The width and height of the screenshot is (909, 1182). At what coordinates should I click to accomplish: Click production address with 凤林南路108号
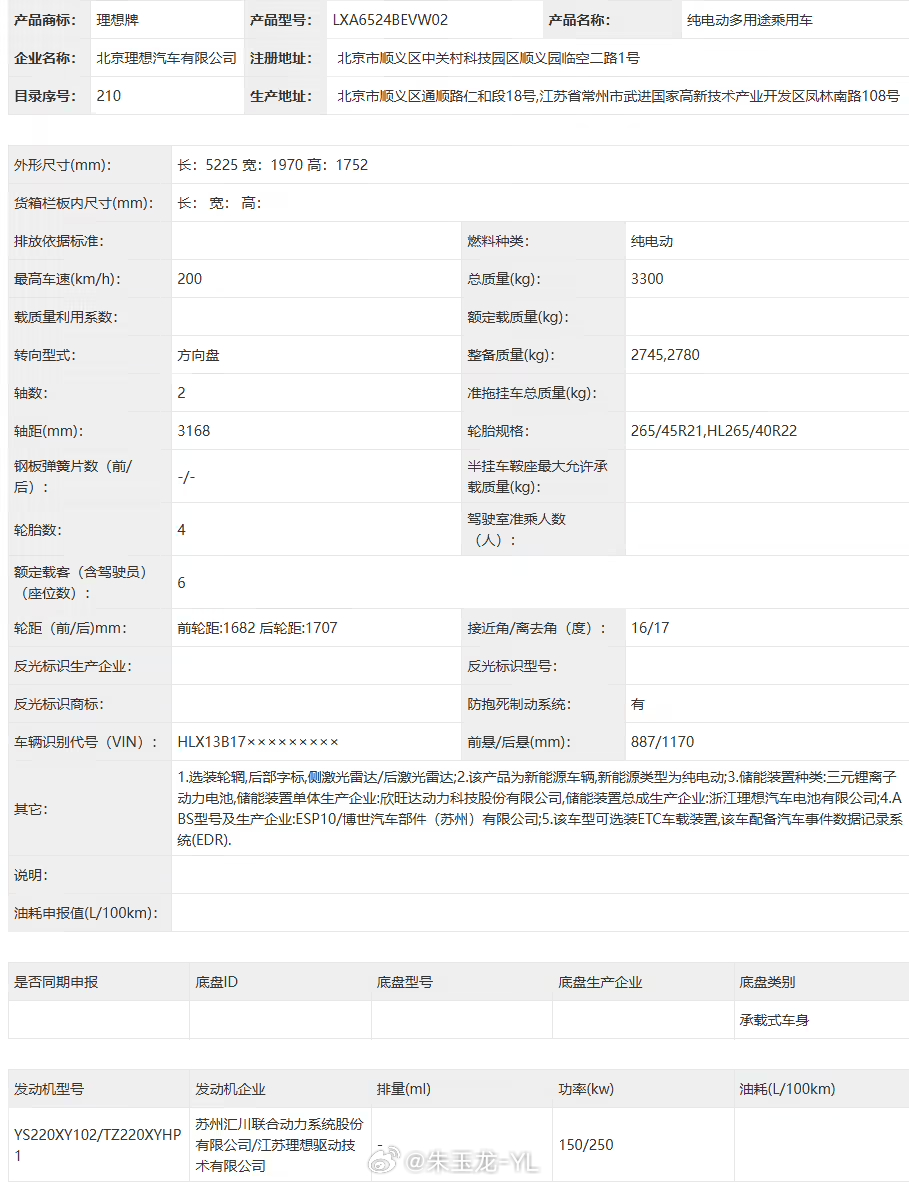coord(618,96)
